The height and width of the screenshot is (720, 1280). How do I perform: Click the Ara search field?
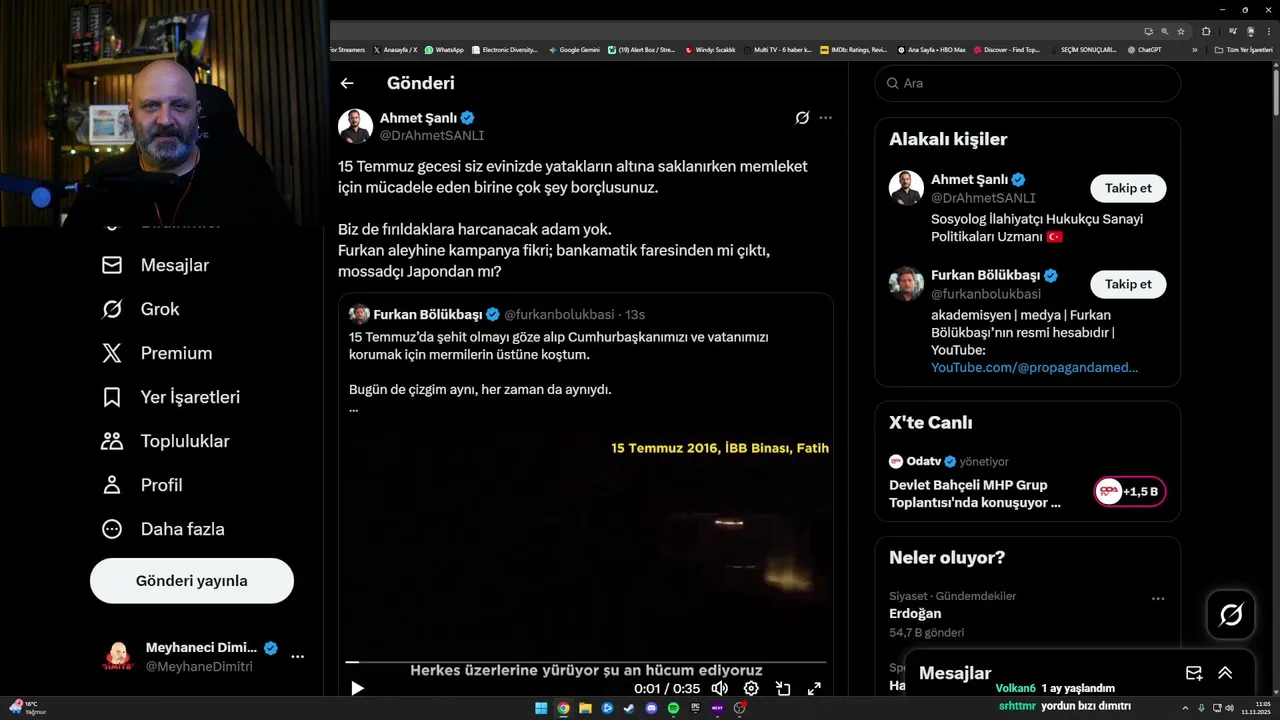(x=1028, y=83)
